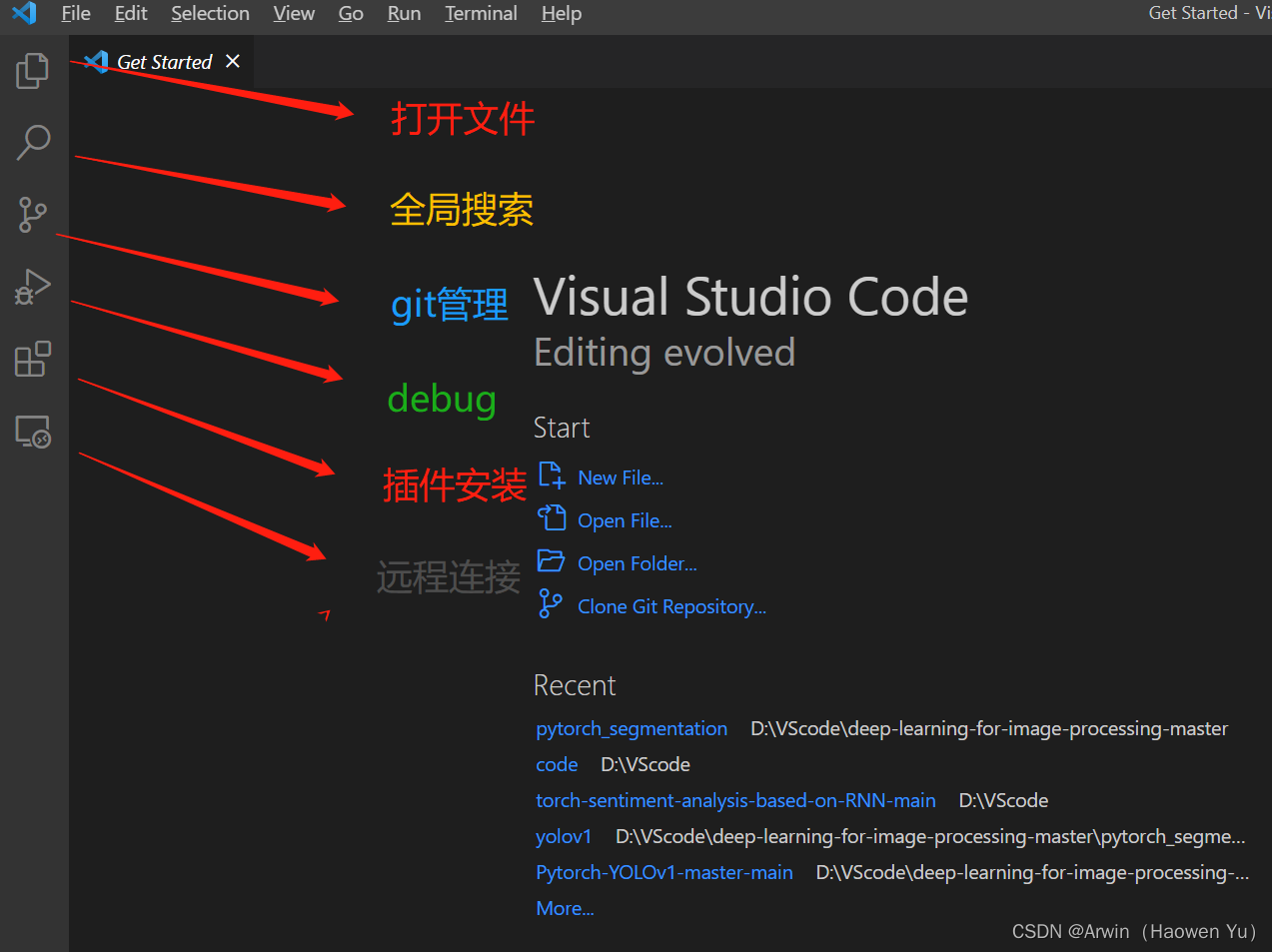
Task: Click the More... link under Recent
Action: [x=565, y=908]
